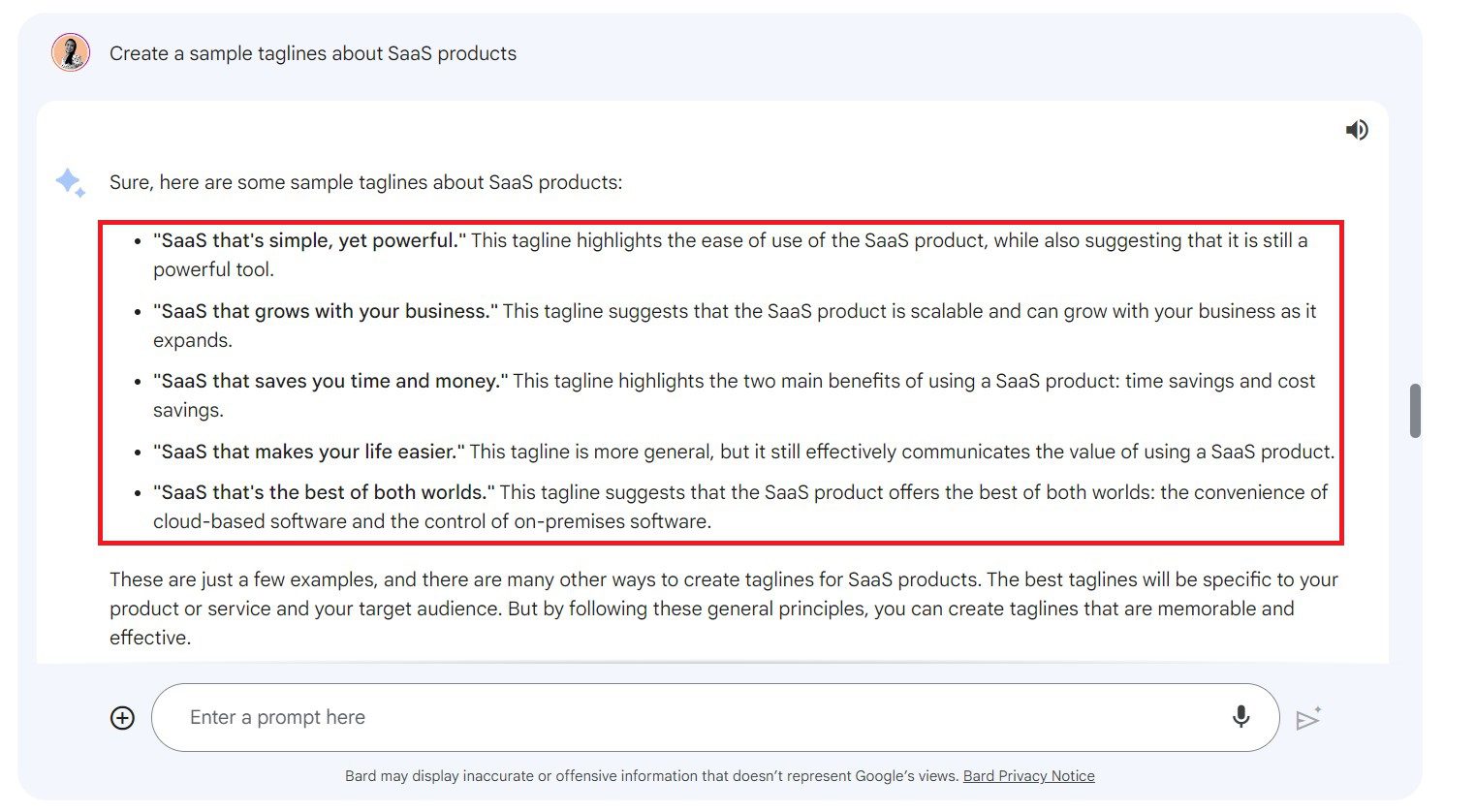Click the user profile avatar

point(71,52)
